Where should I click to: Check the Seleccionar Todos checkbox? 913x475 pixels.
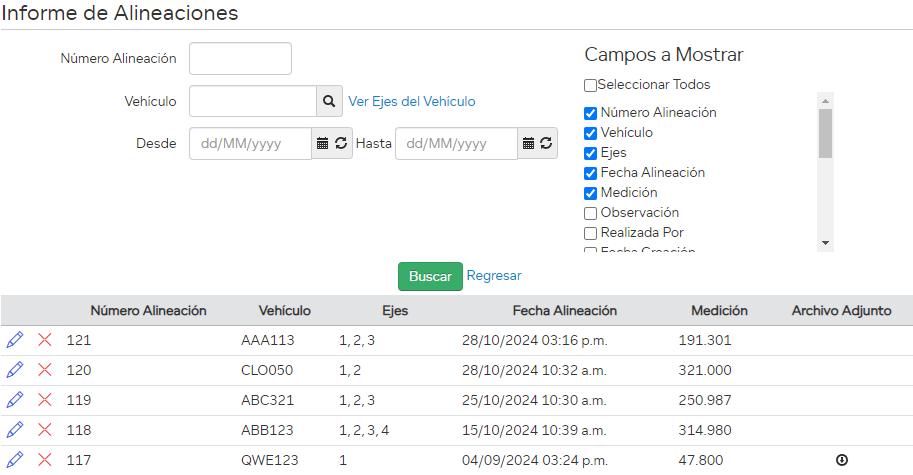(x=590, y=85)
